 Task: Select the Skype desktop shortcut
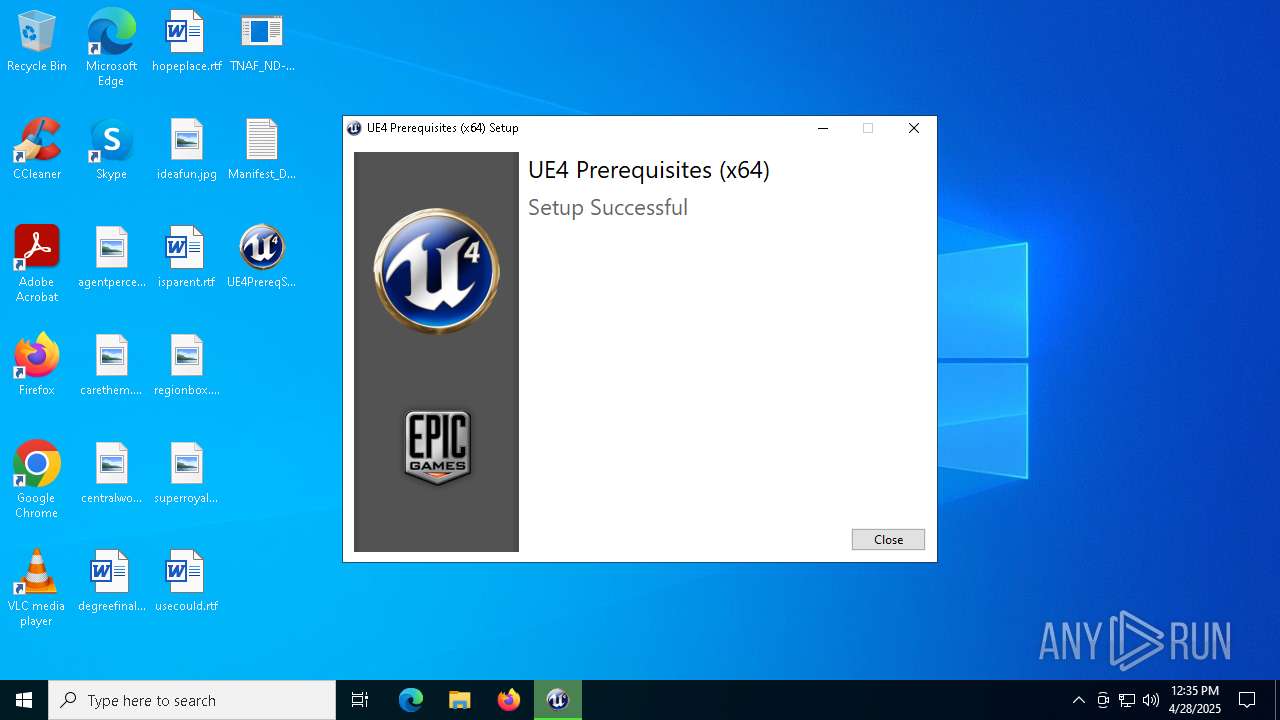111,150
